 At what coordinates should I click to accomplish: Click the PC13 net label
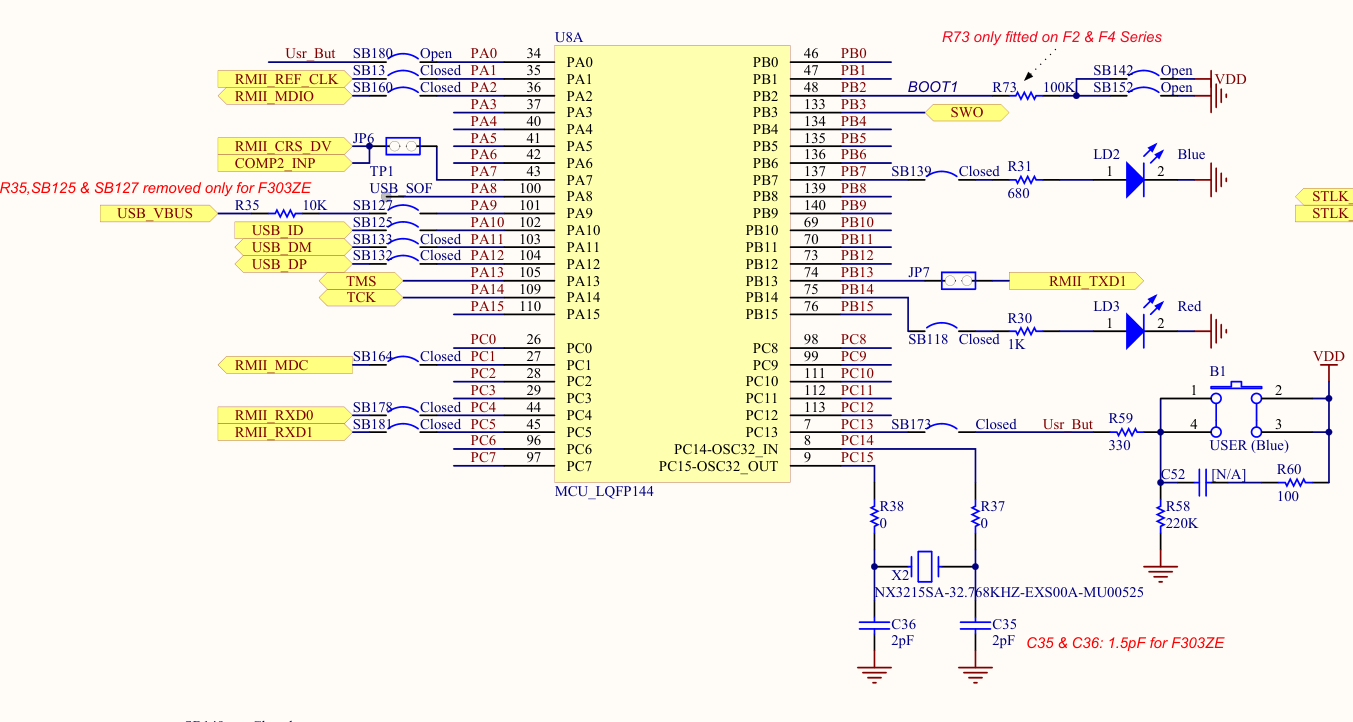(x=857, y=423)
